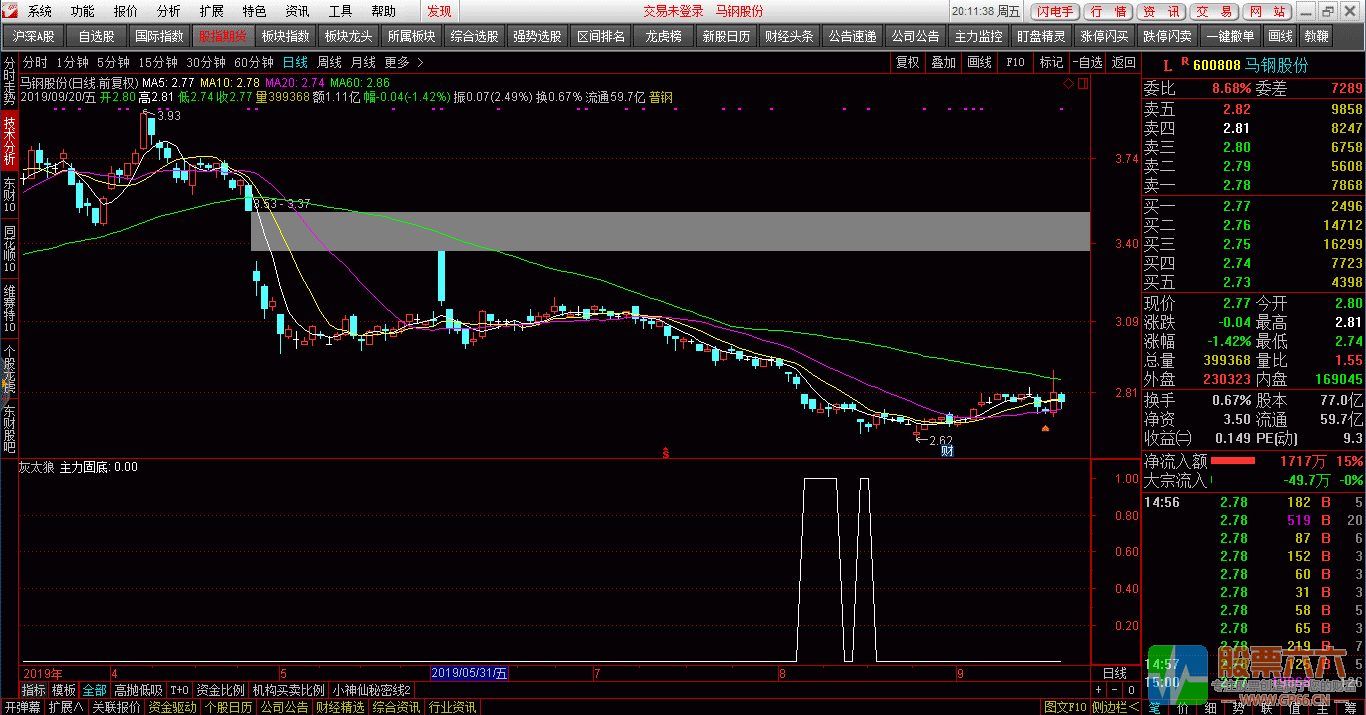1366x715 pixels.
Task: Expand the 扩展∧ panel in status bar
Action: coord(66,707)
